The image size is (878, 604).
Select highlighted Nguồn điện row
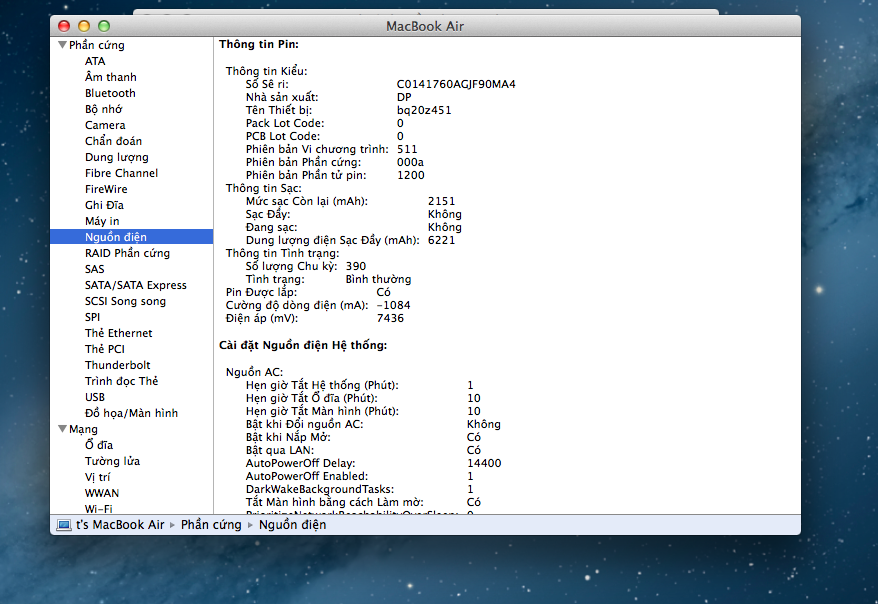(132, 237)
